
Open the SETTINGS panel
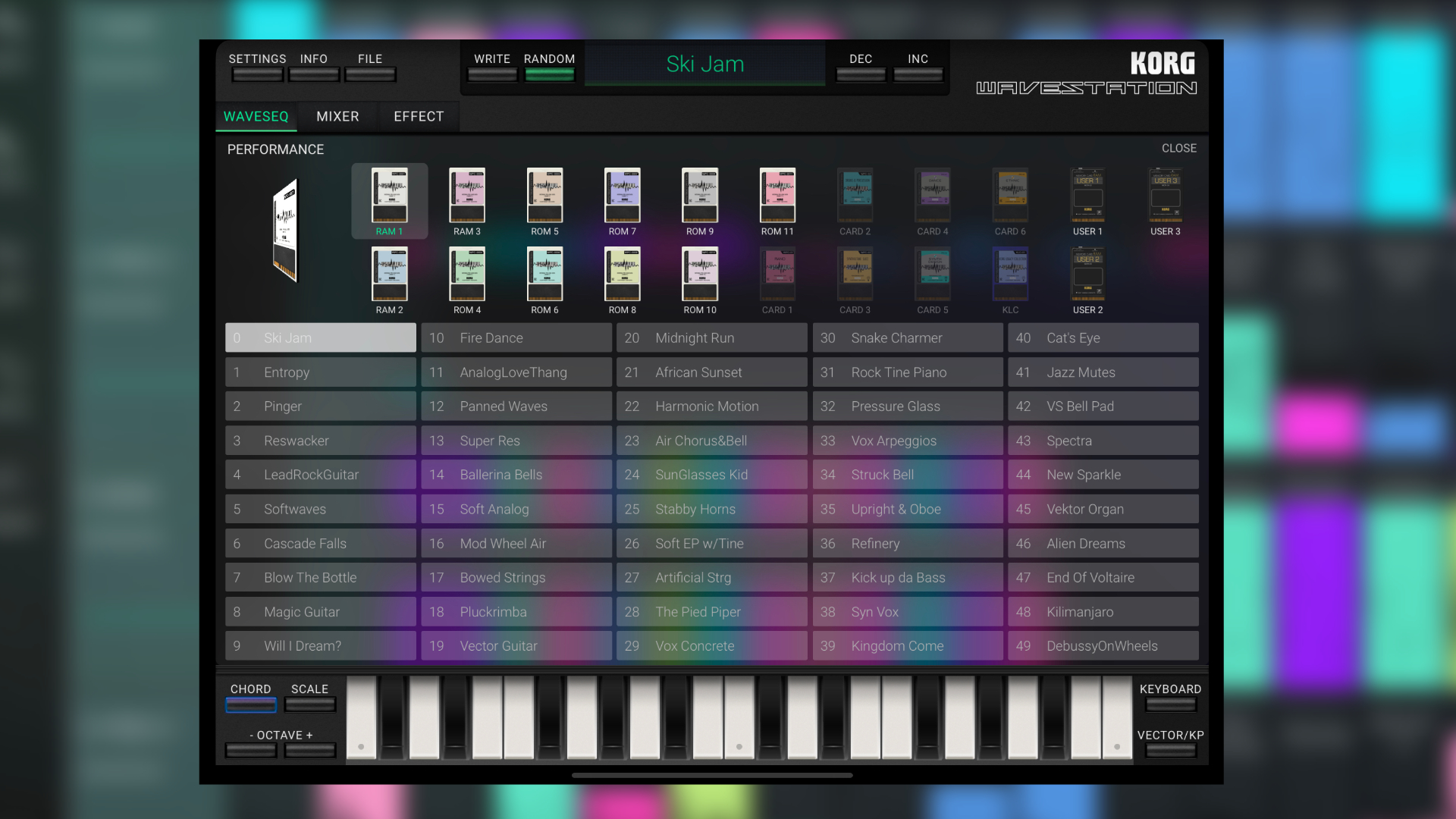[257, 74]
